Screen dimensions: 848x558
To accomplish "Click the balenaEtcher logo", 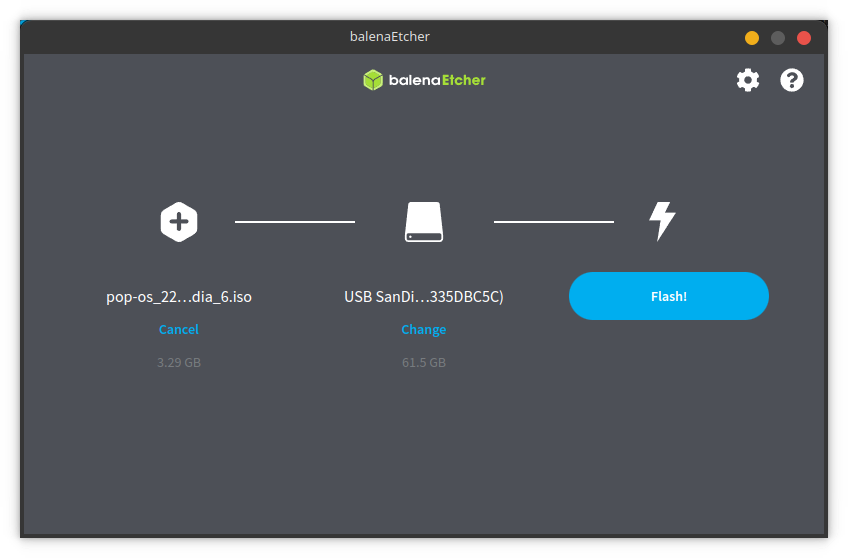I will 424,80.
